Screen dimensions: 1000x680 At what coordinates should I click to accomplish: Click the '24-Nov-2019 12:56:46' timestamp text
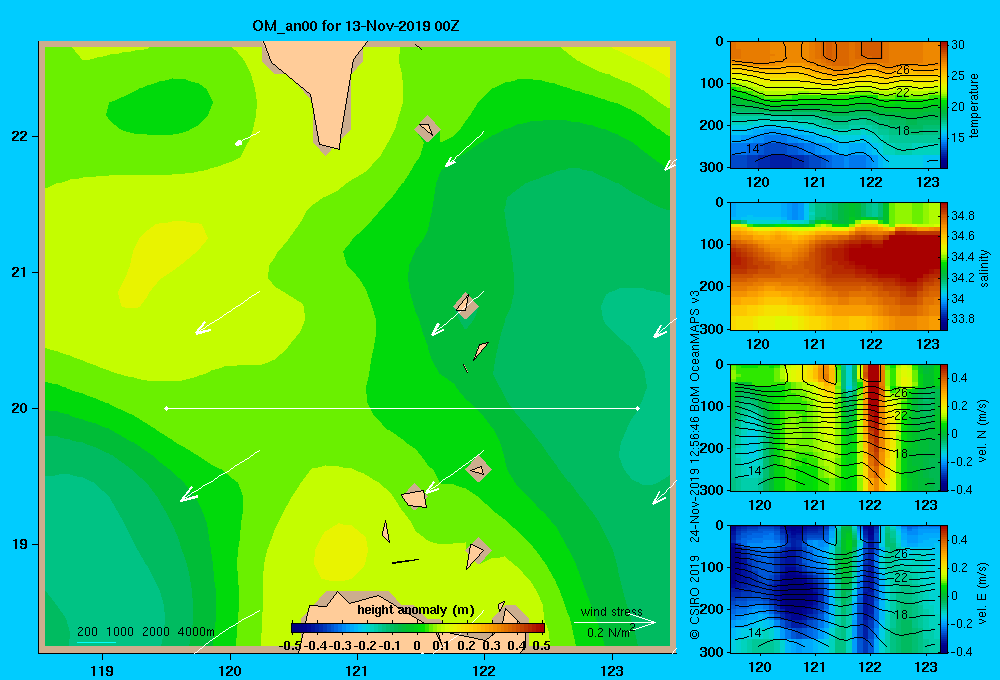695,480
